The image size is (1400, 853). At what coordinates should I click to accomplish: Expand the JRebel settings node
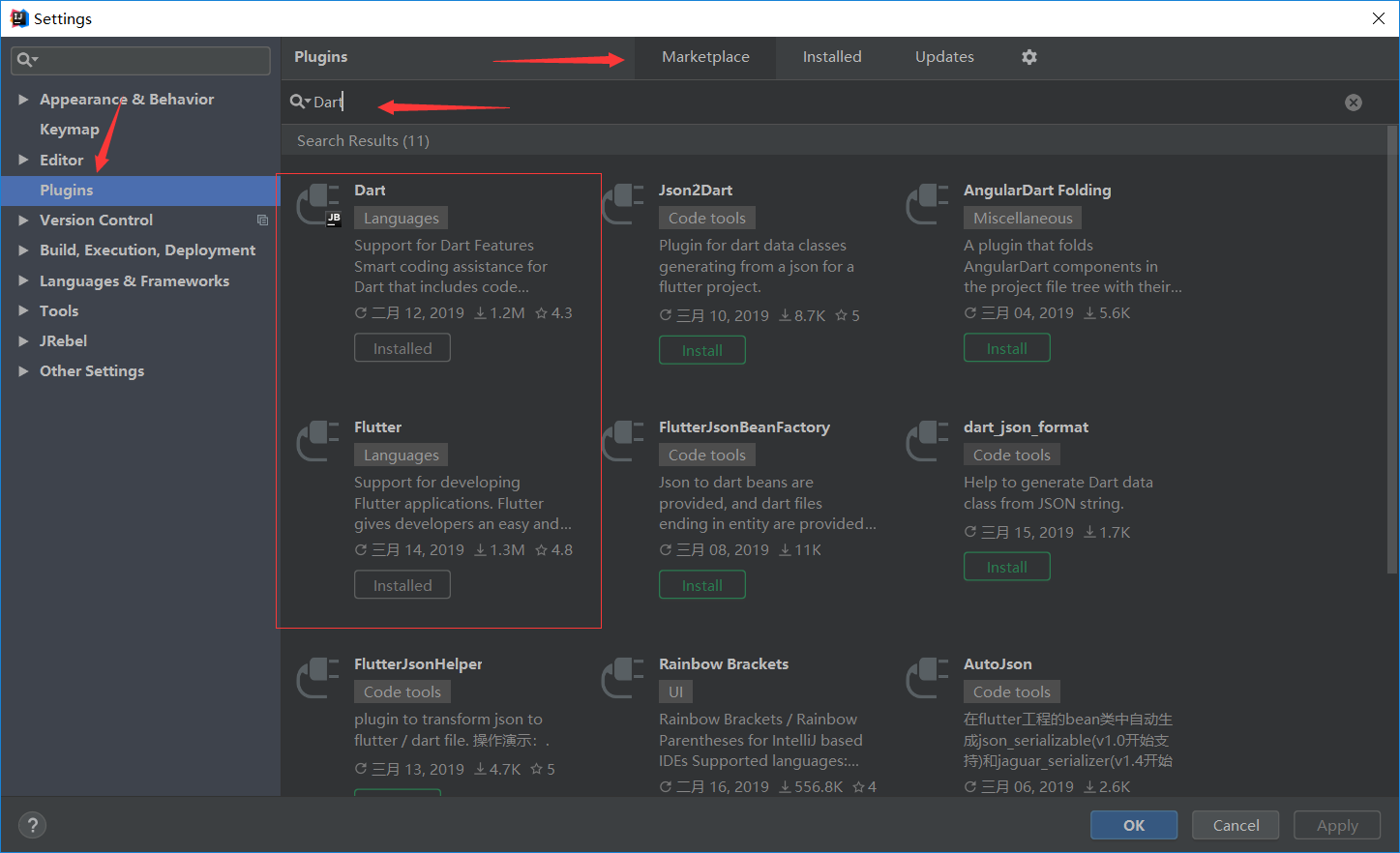[23, 341]
